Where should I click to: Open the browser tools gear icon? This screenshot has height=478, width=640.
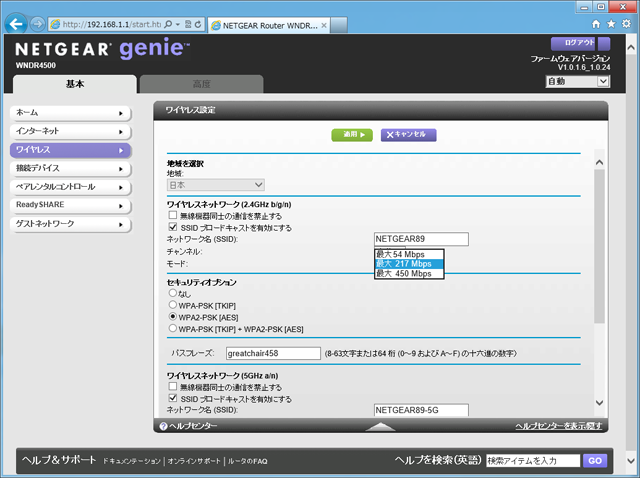coord(626,22)
